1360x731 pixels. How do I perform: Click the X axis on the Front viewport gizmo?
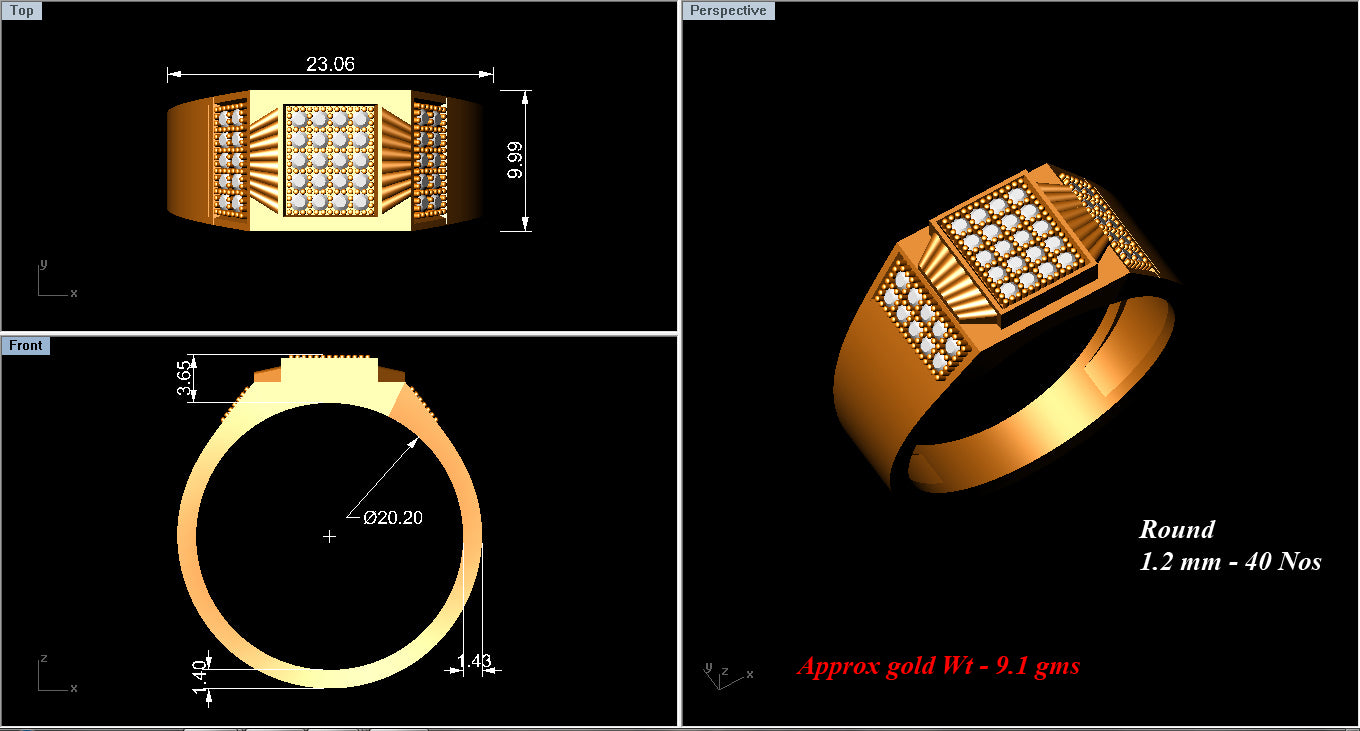pyautogui.click(x=74, y=687)
